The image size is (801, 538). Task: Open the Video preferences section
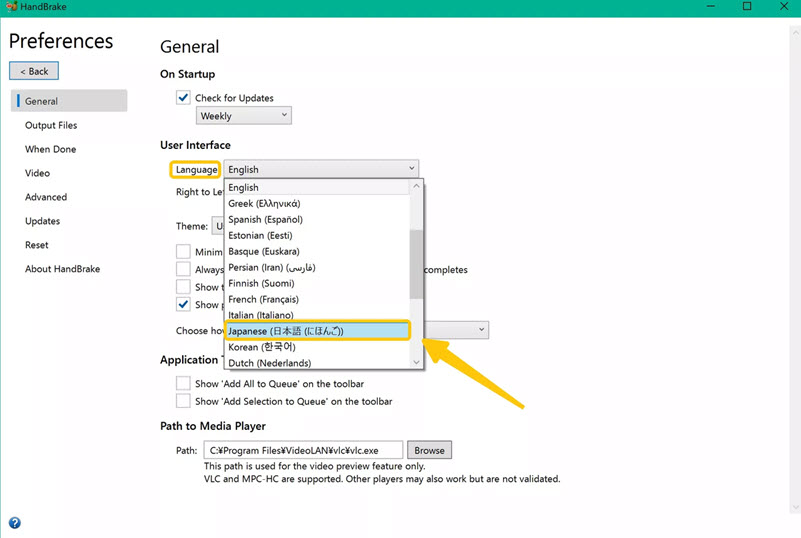pyautogui.click(x=37, y=173)
